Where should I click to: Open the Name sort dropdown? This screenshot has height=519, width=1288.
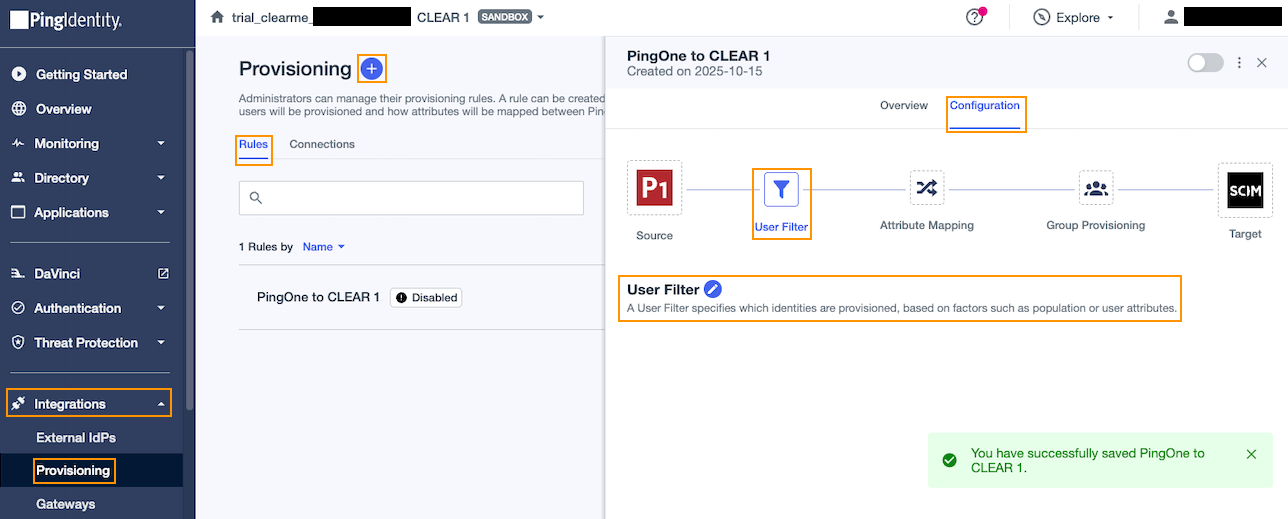[323, 246]
